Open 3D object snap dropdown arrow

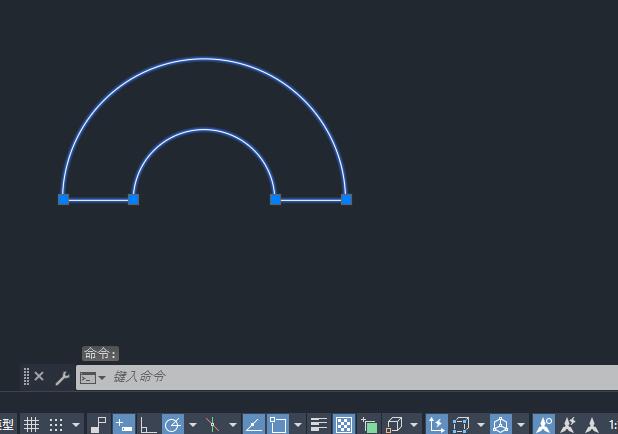pos(414,425)
